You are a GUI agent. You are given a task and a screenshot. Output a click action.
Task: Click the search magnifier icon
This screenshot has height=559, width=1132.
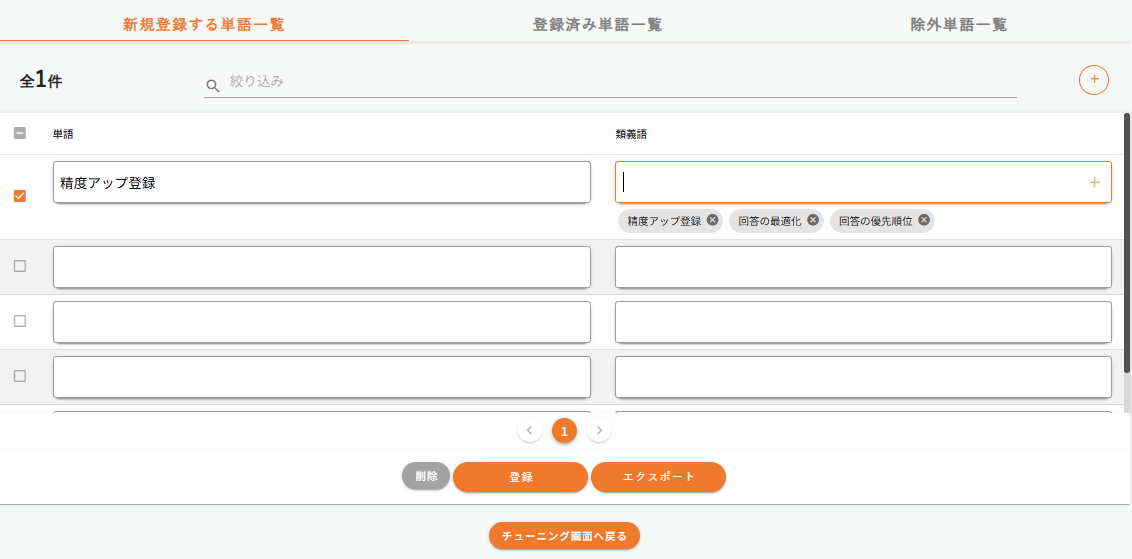(x=212, y=86)
